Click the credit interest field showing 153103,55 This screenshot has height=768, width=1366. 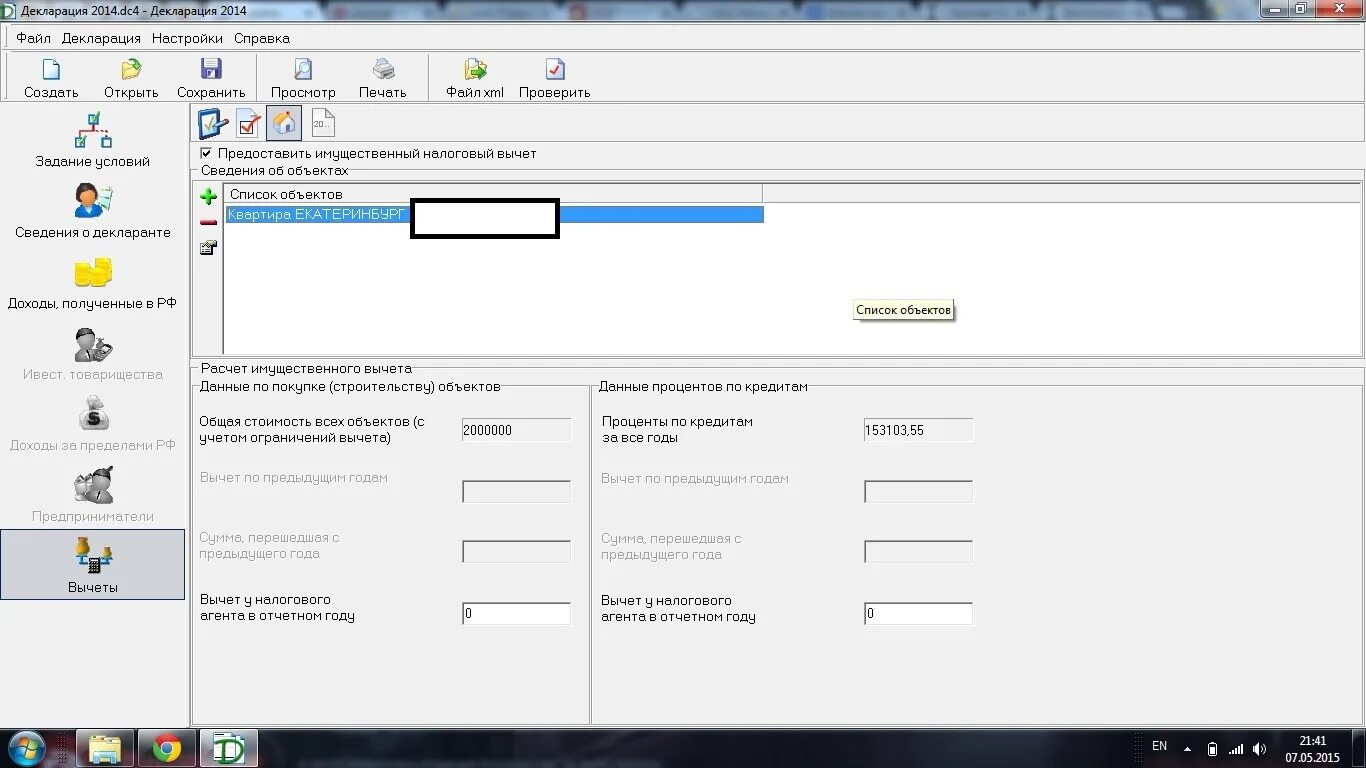point(918,430)
